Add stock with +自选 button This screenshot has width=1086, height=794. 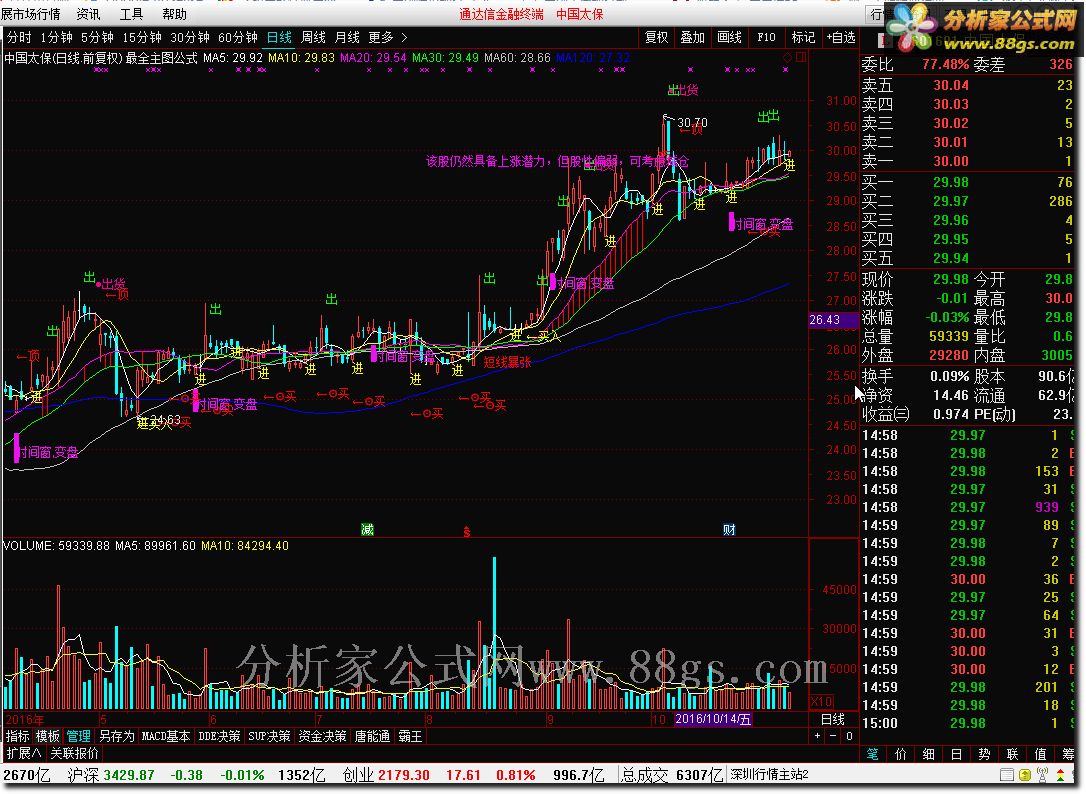841,37
